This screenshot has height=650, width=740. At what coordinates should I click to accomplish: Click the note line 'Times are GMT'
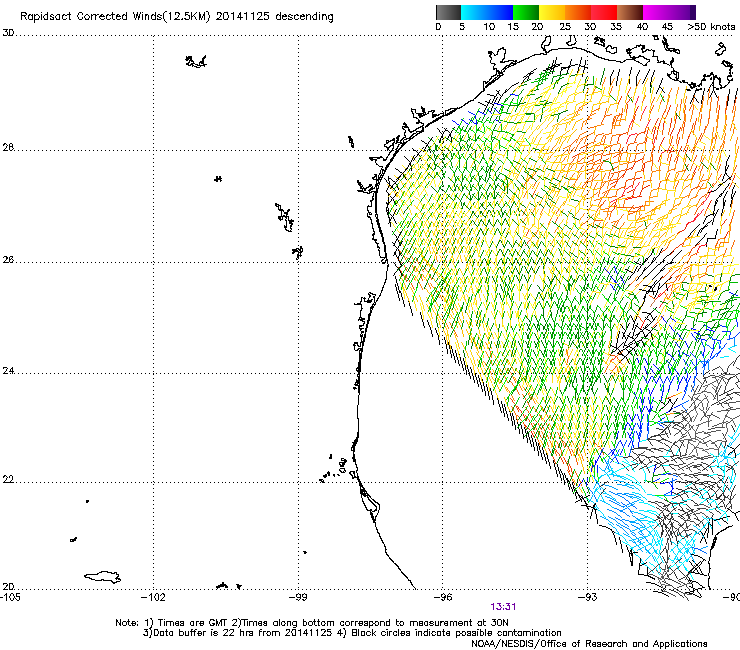[192, 623]
